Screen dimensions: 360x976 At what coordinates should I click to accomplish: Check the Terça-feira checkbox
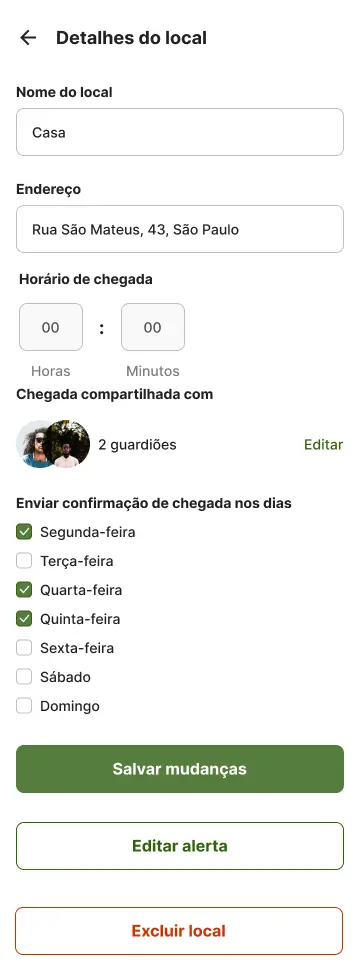click(x=24, y=561)
